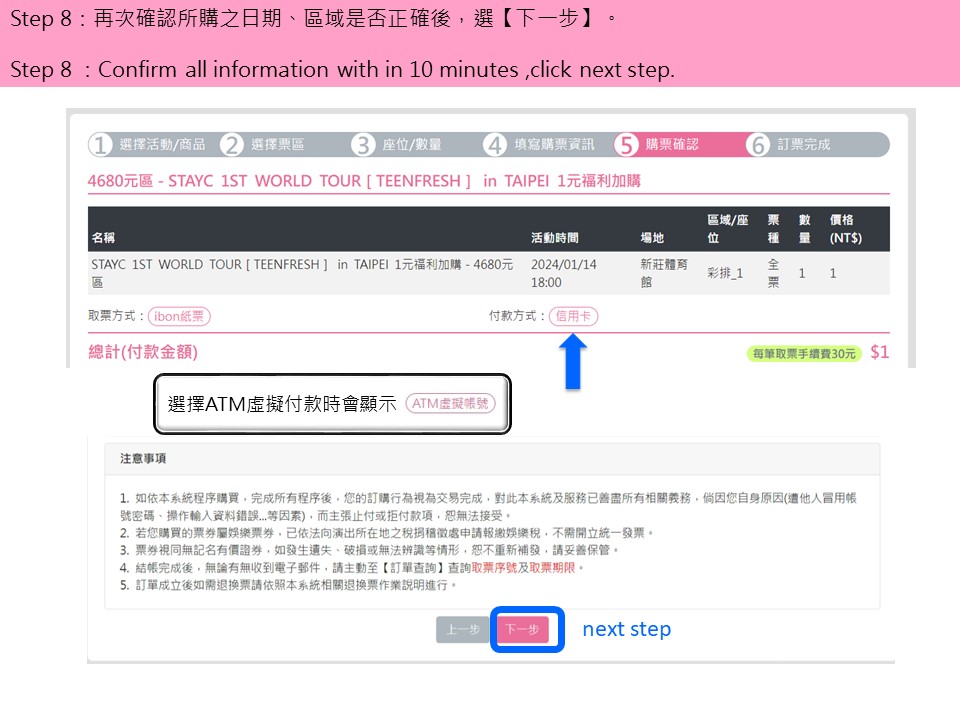Click the 價格 (NT$) column header
This screenshot has width=960, height=720.
(x=845, y=229)
